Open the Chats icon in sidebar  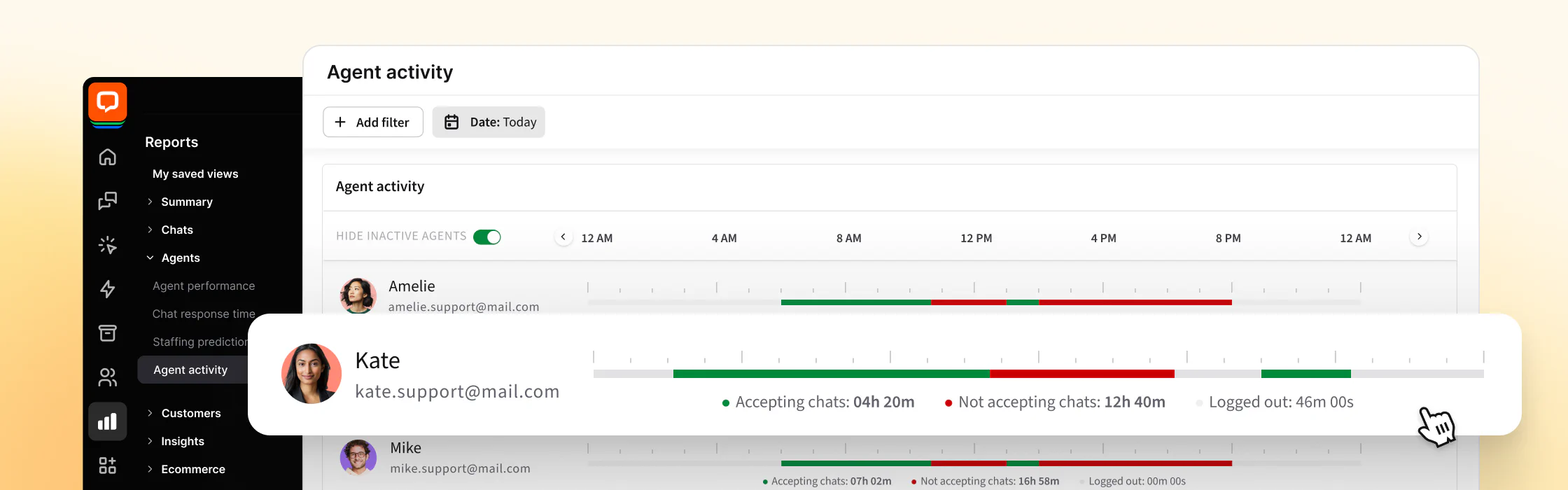(108, 201)
